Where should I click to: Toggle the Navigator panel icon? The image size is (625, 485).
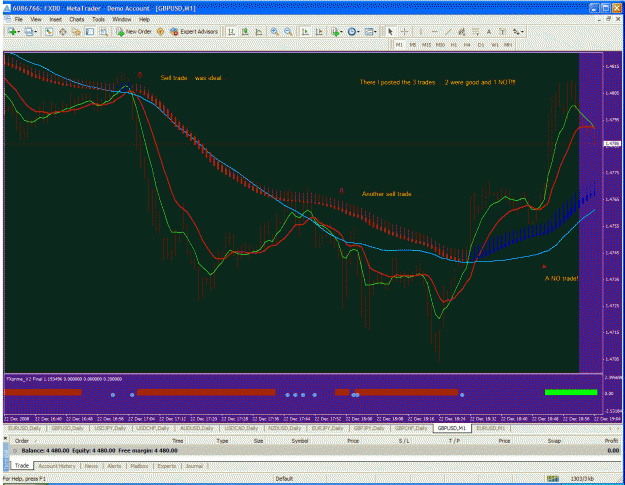tap(76, 32)
